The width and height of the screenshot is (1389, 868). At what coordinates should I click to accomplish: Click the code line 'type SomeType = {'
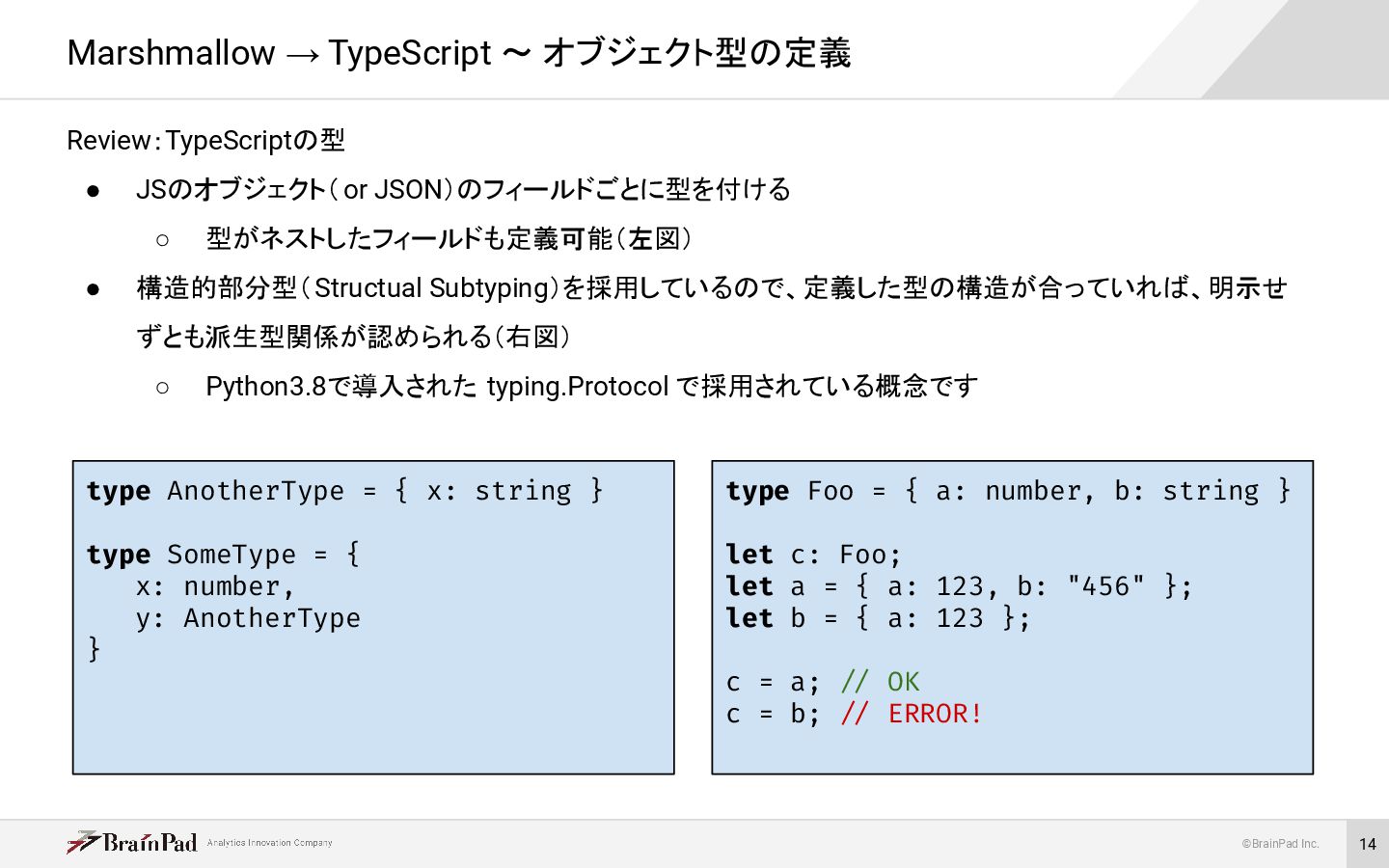click(x=223, y=555)
